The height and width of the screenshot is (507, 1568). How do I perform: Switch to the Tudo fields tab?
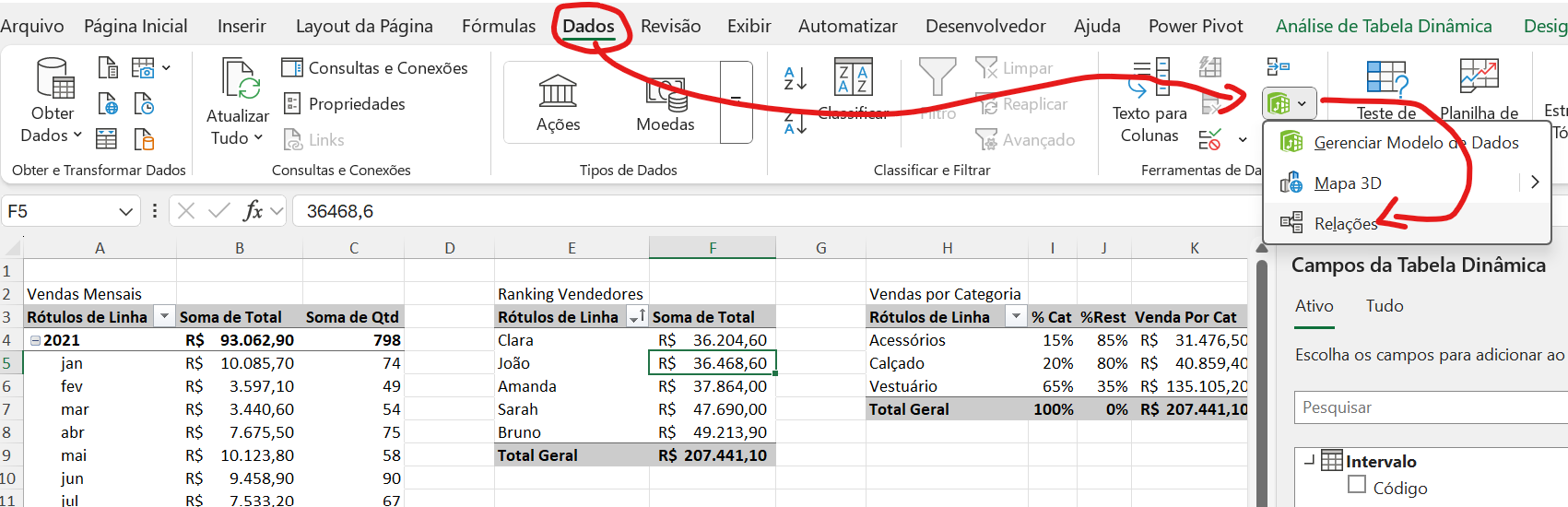(1385, 306)
